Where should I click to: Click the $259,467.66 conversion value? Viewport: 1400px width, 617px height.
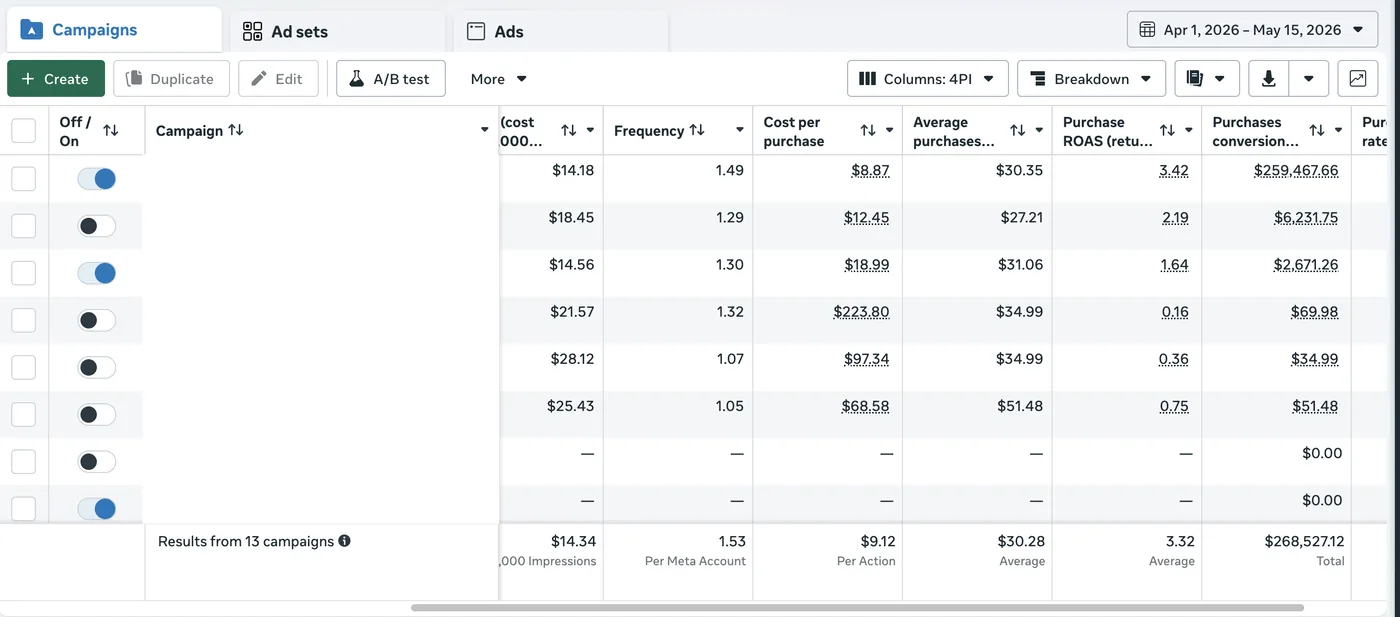(1296, 171)
